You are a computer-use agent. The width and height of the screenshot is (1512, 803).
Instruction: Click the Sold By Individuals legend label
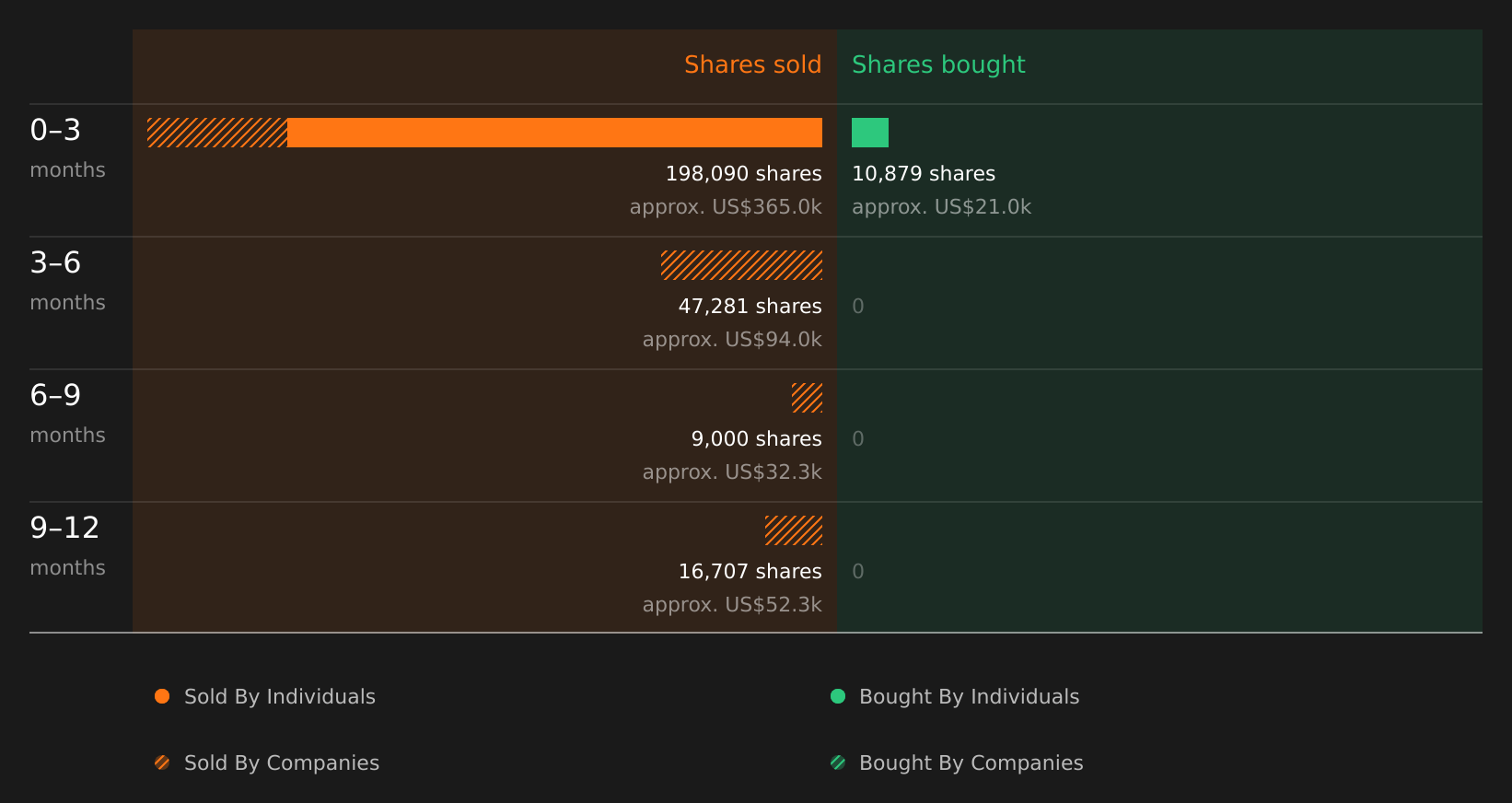pos(280,696)
